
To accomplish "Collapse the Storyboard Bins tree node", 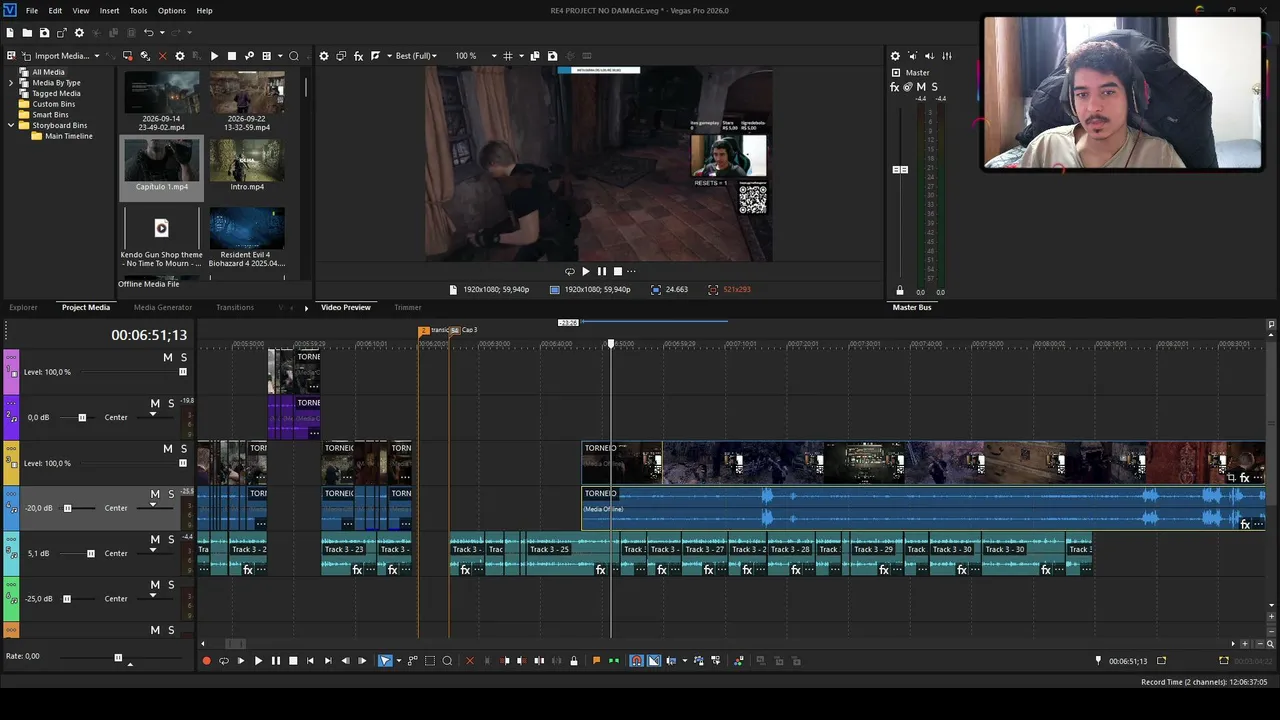I will point(12,125).
